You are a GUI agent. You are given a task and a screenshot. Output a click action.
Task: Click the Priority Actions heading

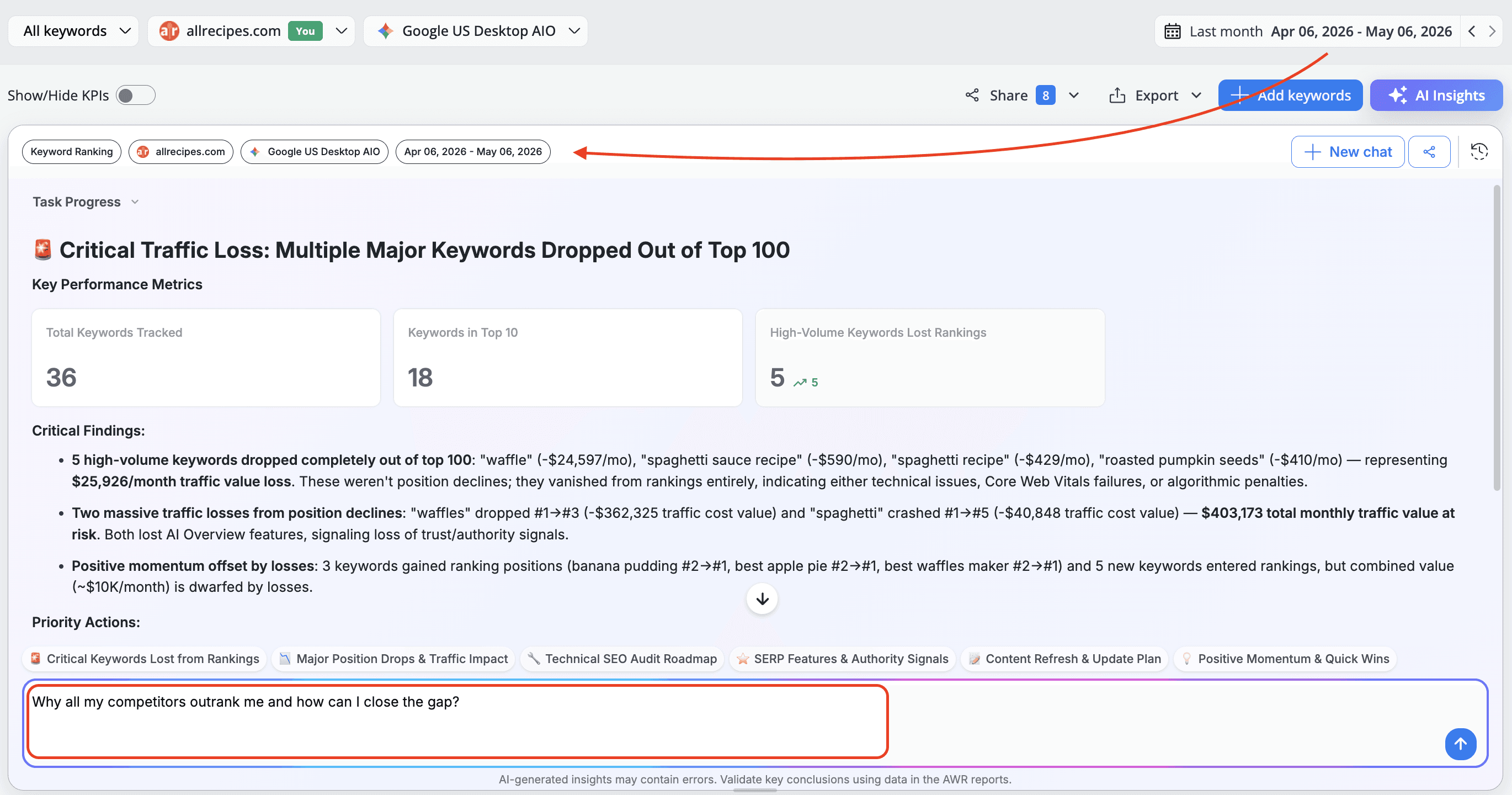[86, 622]
